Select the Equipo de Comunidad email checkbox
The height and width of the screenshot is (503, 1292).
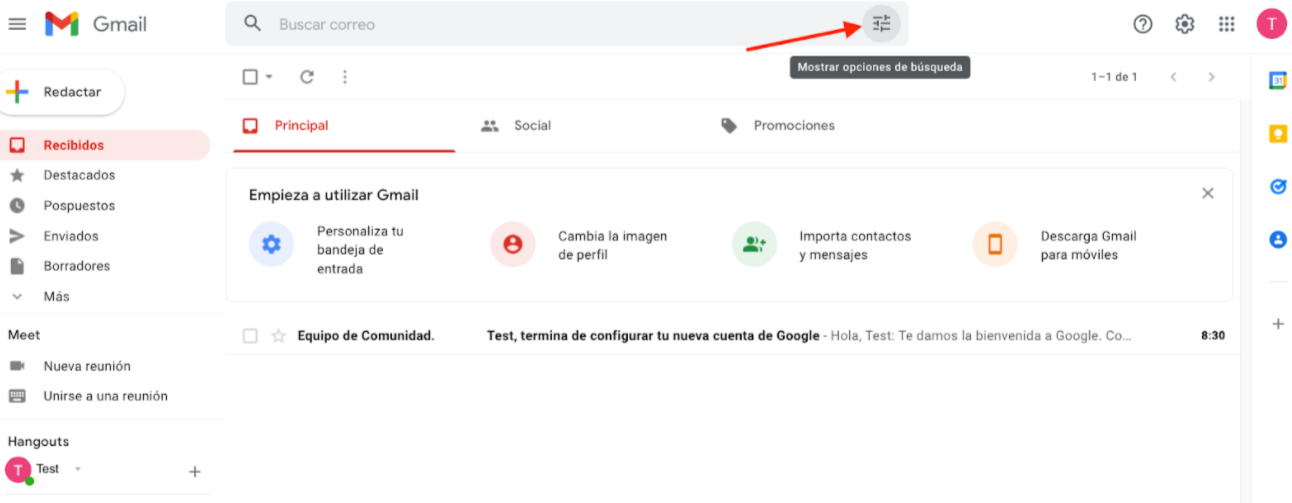[251, 336]
